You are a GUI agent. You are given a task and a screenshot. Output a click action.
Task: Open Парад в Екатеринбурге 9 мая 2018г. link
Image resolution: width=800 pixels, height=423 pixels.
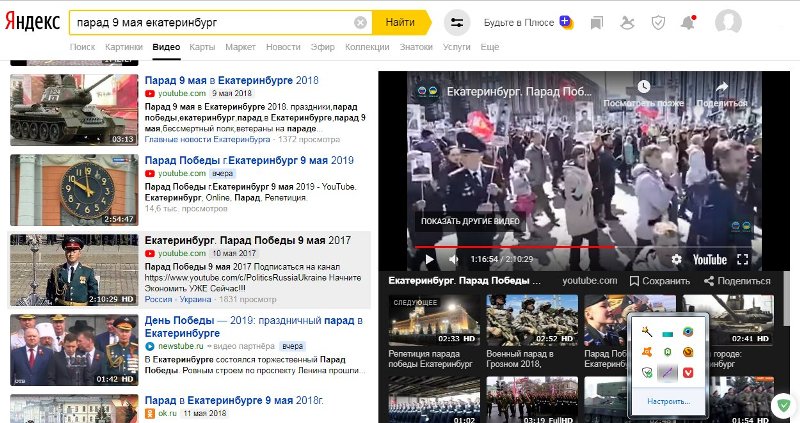(234, 400)
